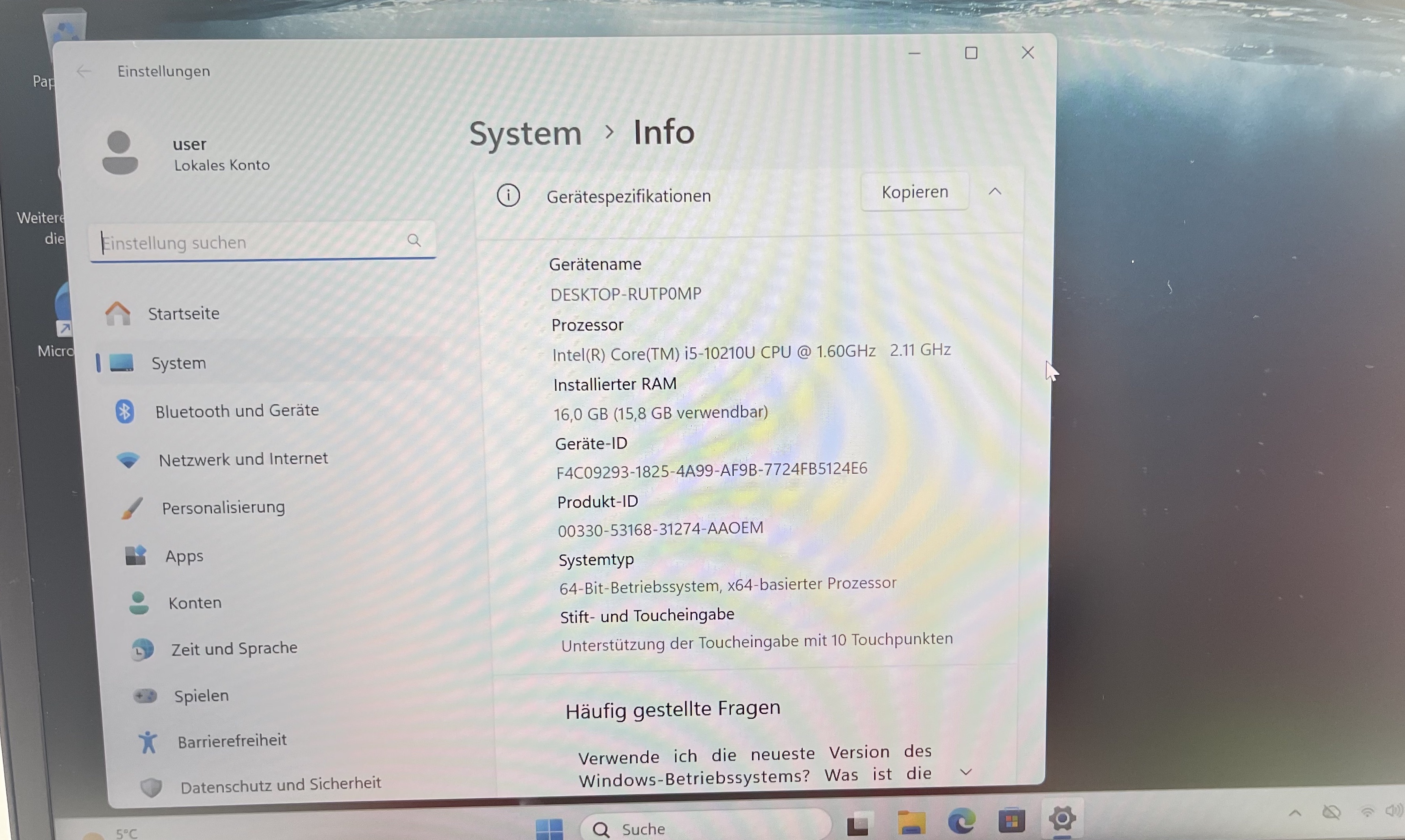Click the 'Installierter RAM' label
This screenshot has height=840, width=1405.
pyautogui.click(x=615, y=384)
